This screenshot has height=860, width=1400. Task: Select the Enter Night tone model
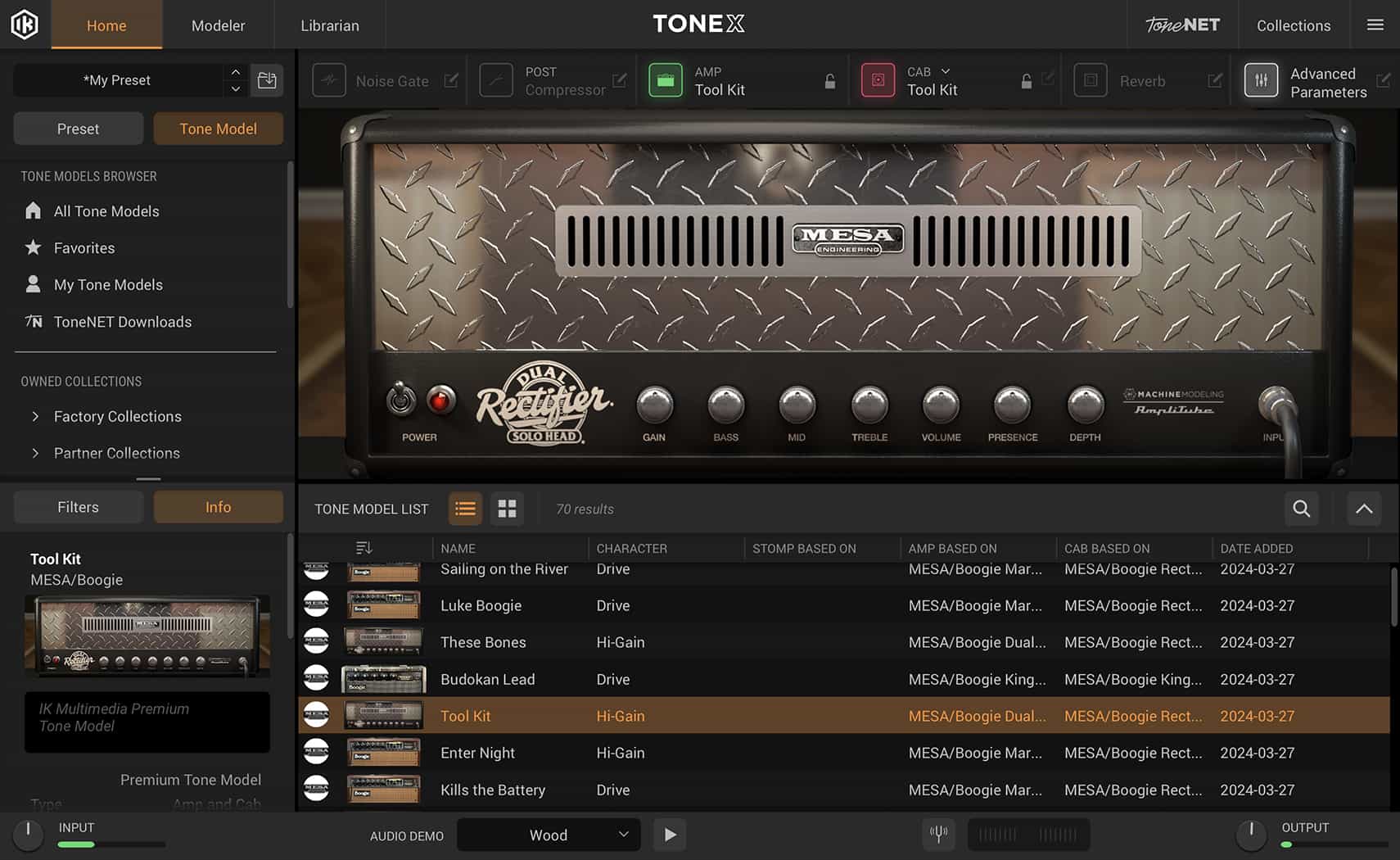pos(477,752)
